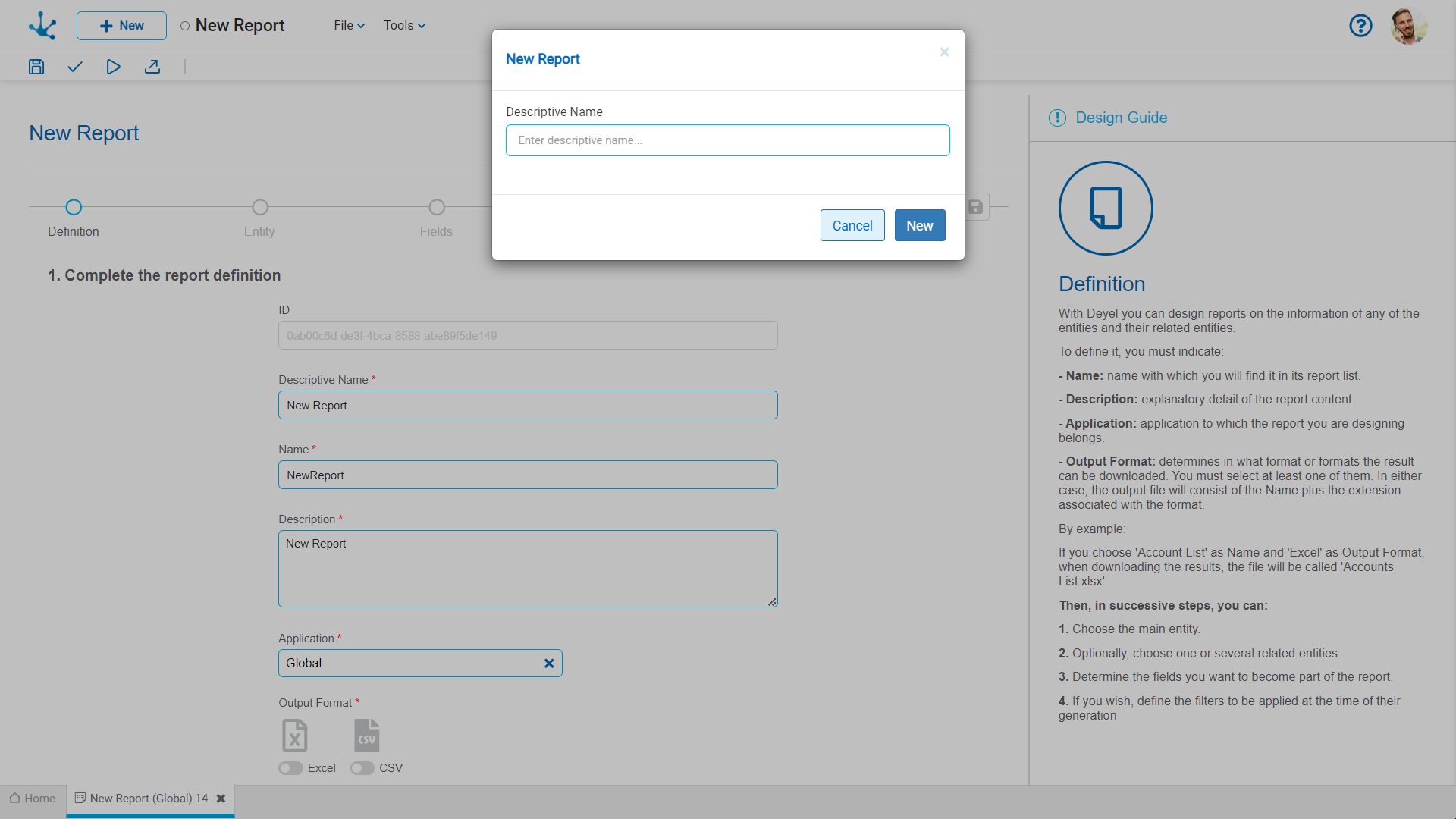Click the save disk icon in toolbar
This screenshot has width=1456, height=819.
pyautogui.click(x=36, y=67)
